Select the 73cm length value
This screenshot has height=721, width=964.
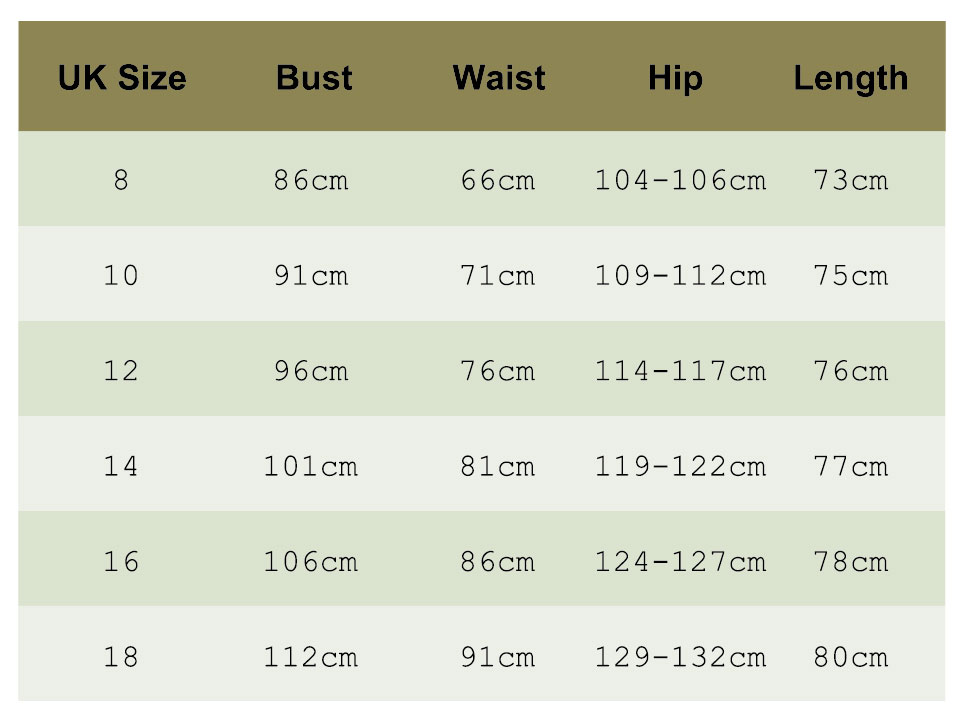coord(851,181)
